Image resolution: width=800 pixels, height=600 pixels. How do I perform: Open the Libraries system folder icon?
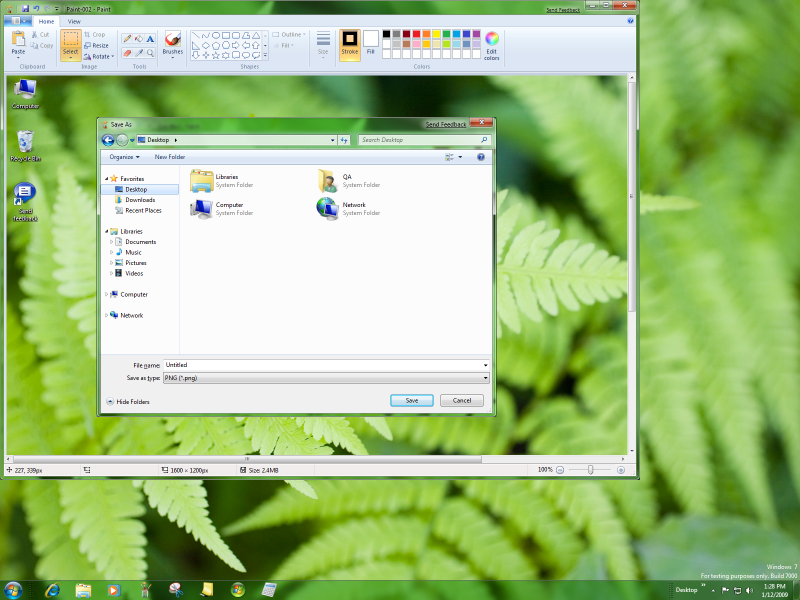(x=202, y=181)
